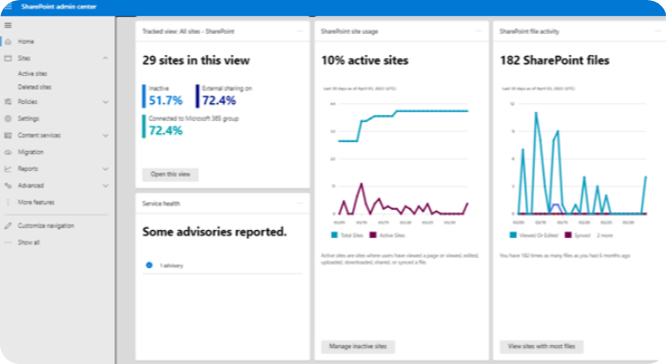
Task: Click the Policies icon in sidebar
Action: click(x=8, y=102)
